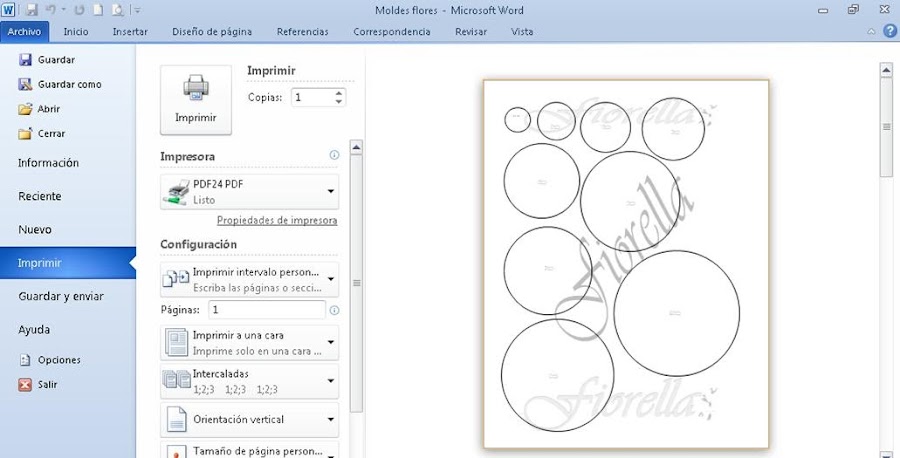Viewport: 900px width, 458px height.
Task: Click the Guardar como floppy icon
Action: coord(25,84)
